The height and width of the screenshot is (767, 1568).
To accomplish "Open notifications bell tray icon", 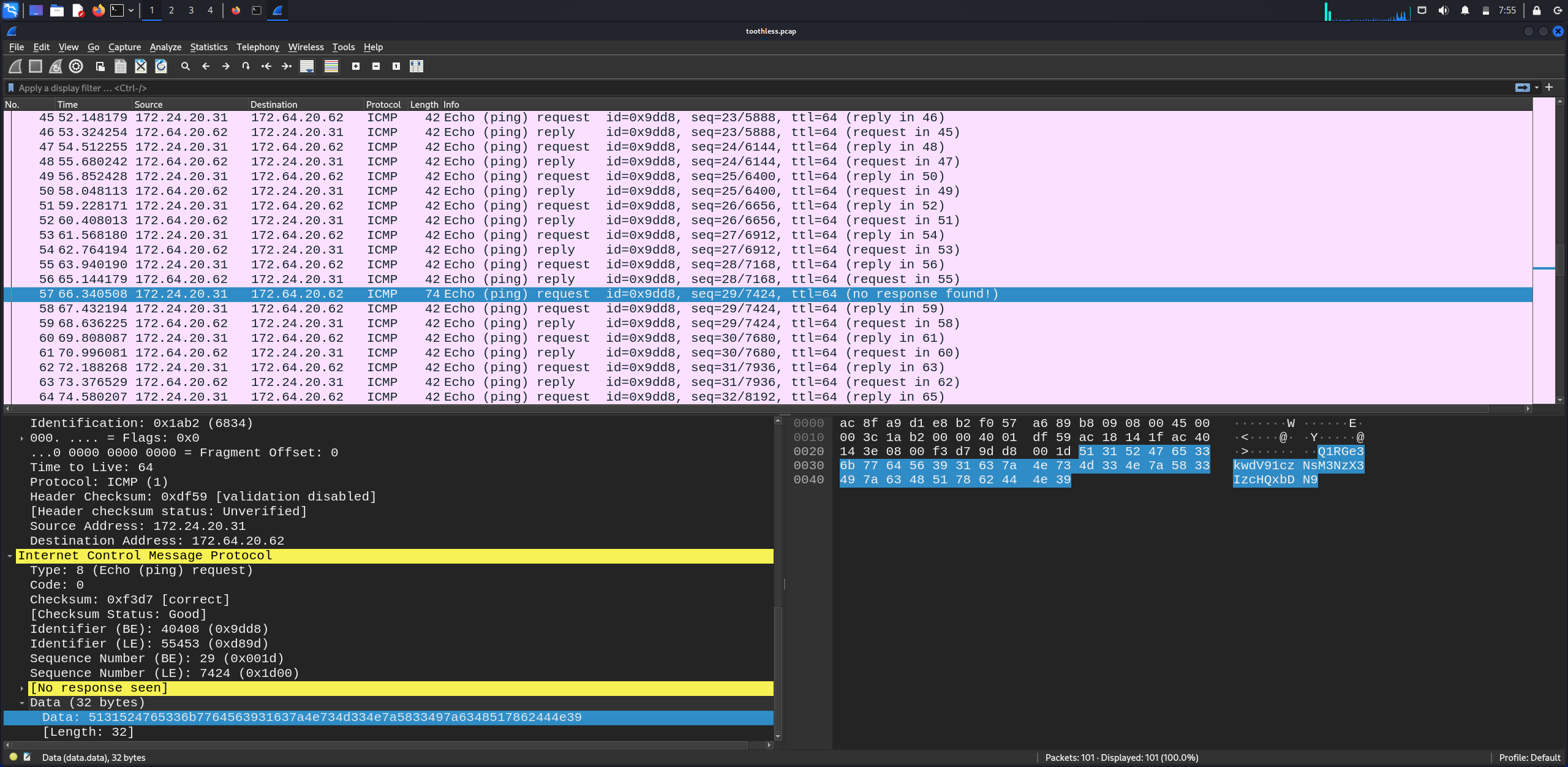I will (x=1465, y=10).
